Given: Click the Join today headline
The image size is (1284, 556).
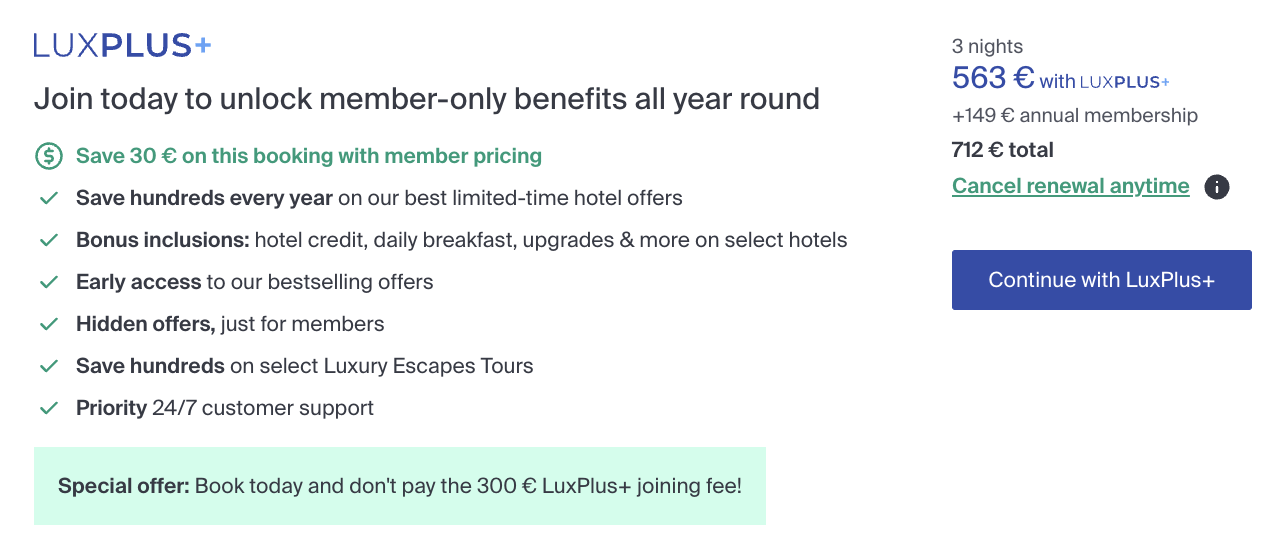Looking at the screenshot, I should click(427, 99).
